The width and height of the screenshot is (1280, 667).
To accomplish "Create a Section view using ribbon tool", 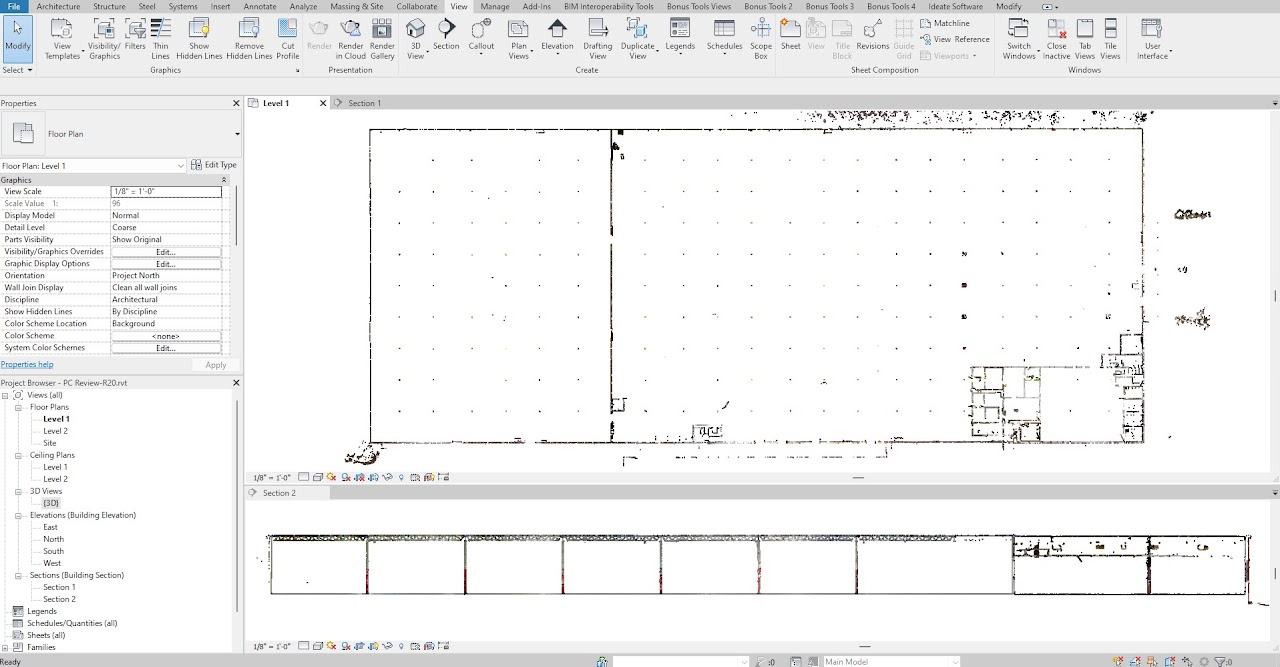I will coord(446,38).
